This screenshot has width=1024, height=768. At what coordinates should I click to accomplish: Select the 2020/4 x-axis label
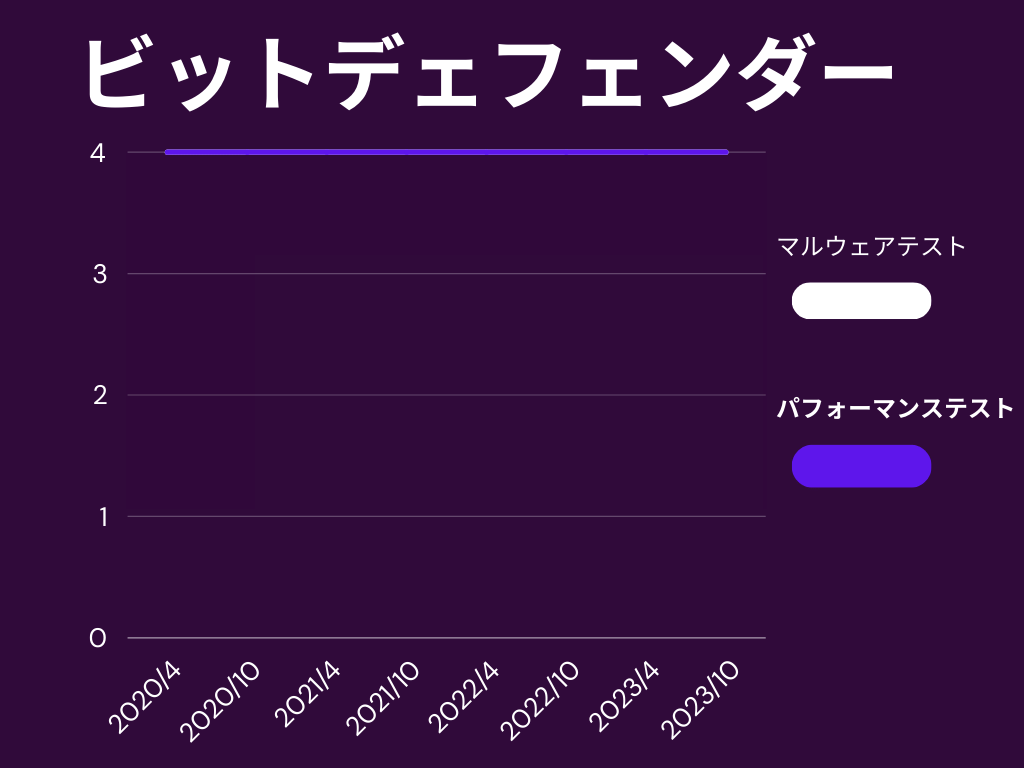pos(146,698)
